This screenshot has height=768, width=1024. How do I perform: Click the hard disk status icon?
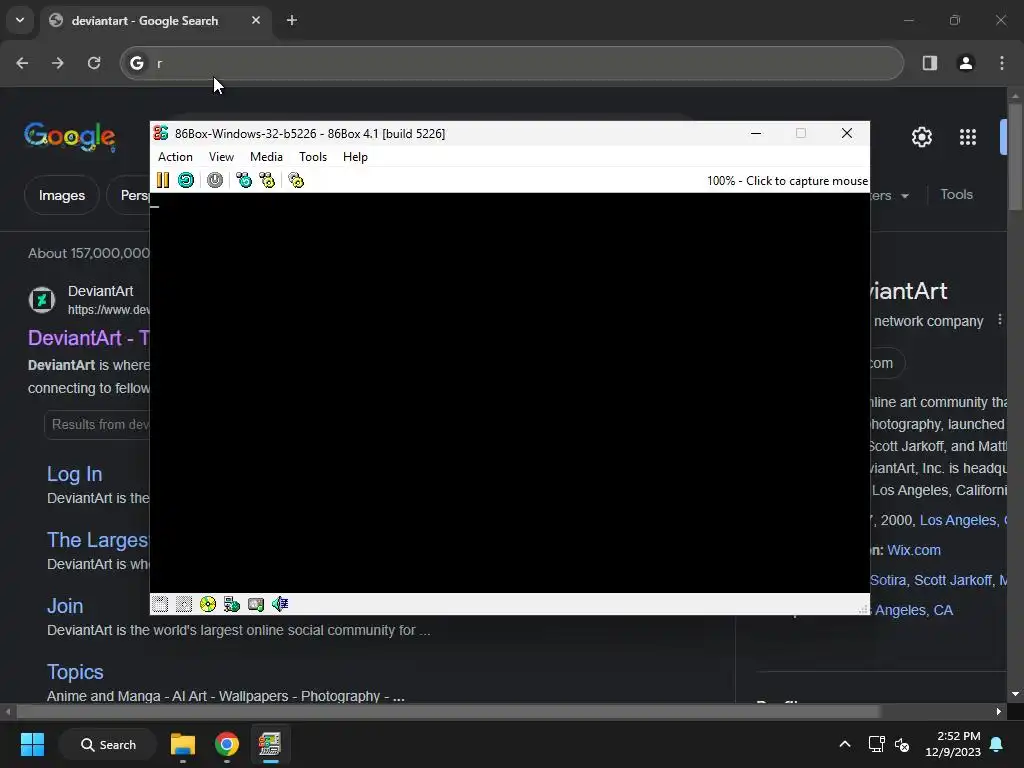[x=256, y=604]
